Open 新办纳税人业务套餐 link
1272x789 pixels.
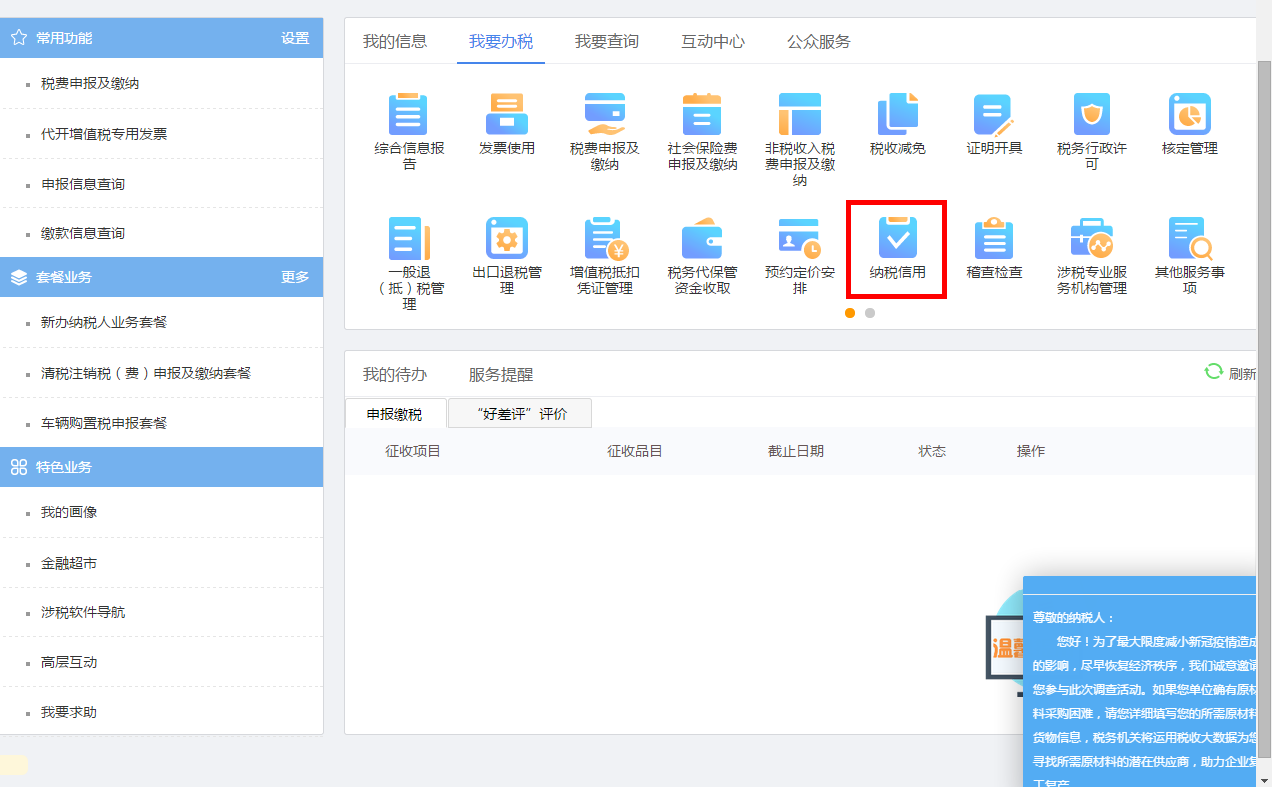point(104,323)
